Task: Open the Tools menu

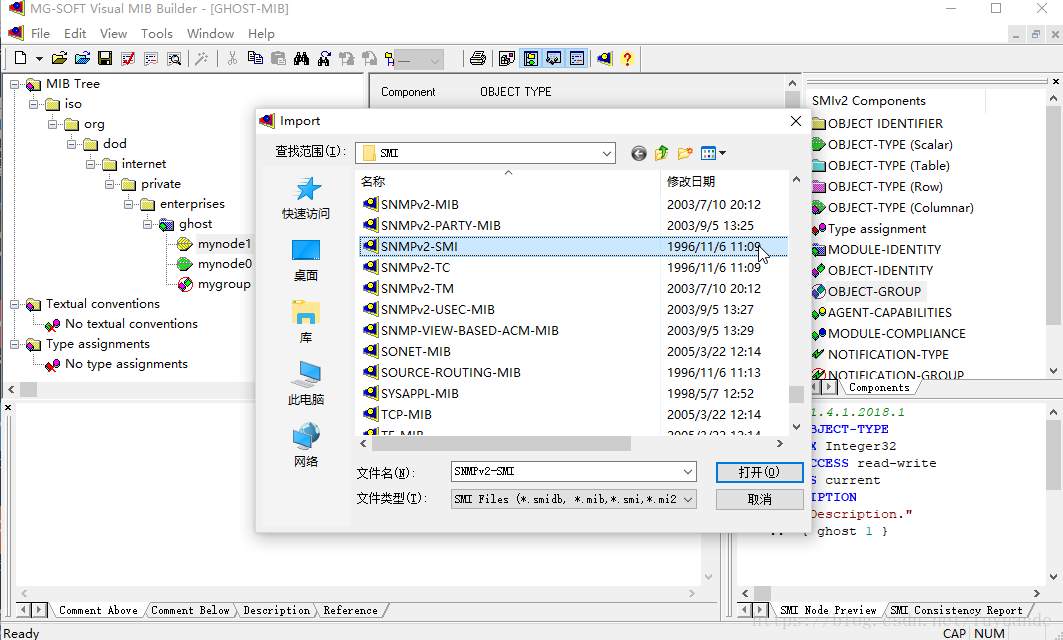Action: coord(157,34)
